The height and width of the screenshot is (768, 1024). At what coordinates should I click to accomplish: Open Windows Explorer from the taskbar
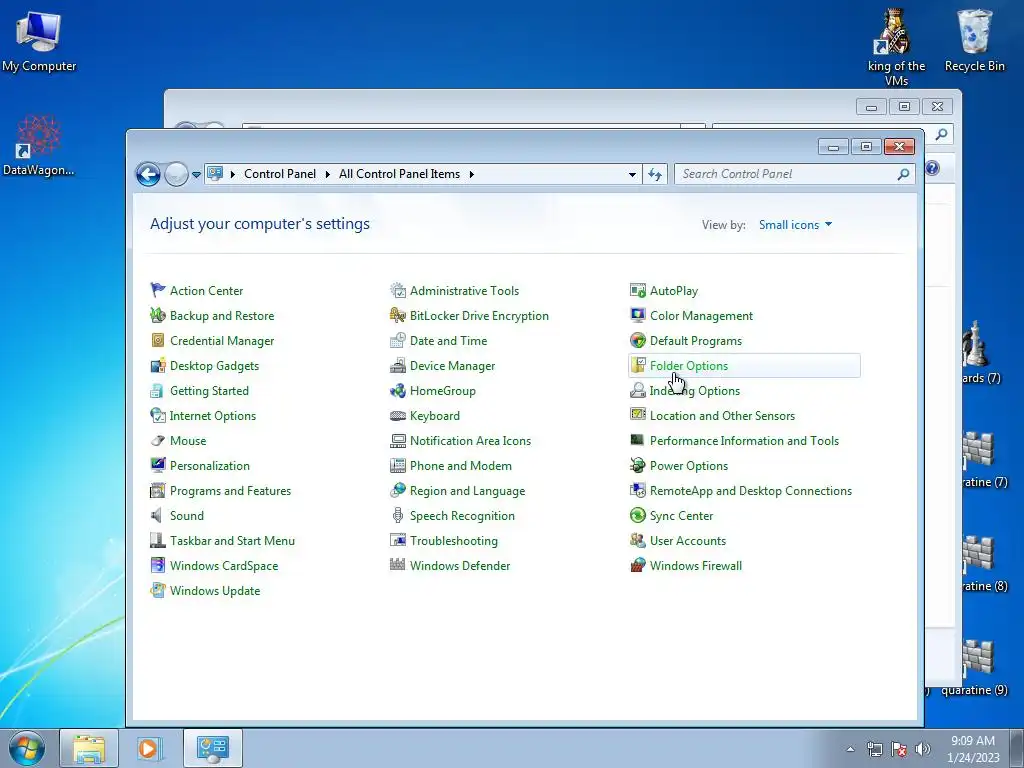click(x=89, y=748)
